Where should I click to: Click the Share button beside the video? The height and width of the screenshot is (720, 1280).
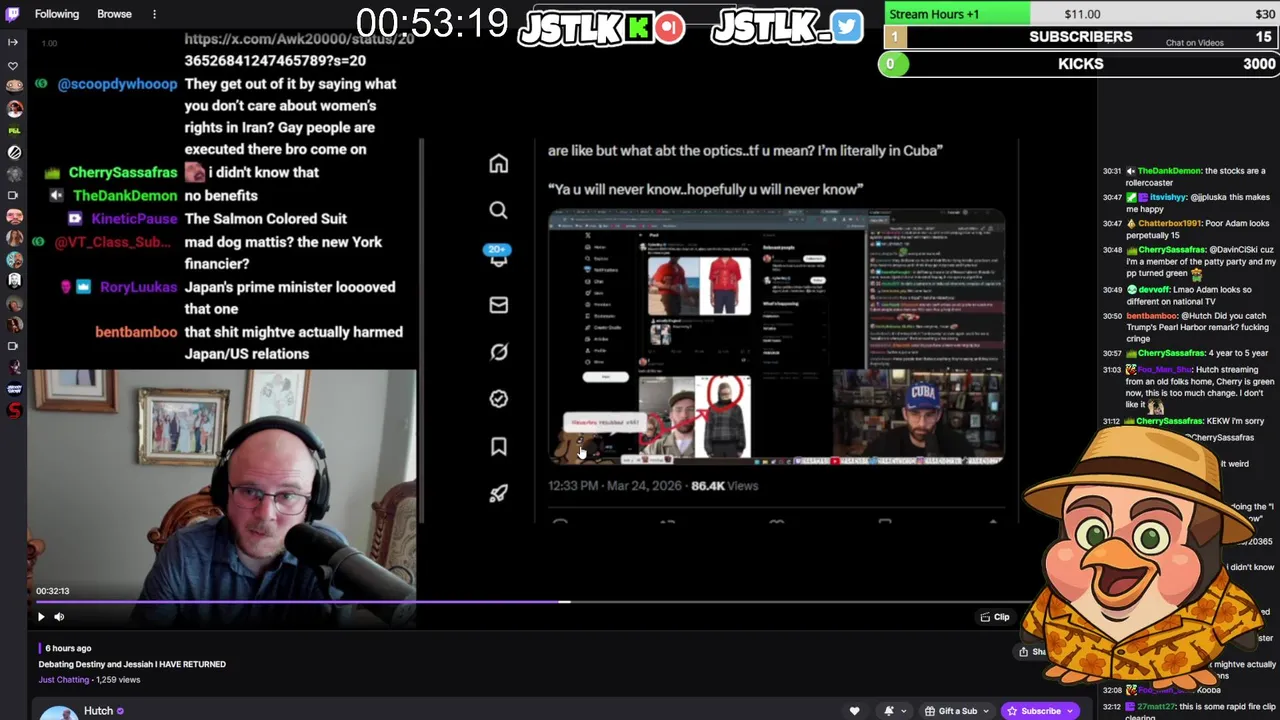tap(1032, 652)
